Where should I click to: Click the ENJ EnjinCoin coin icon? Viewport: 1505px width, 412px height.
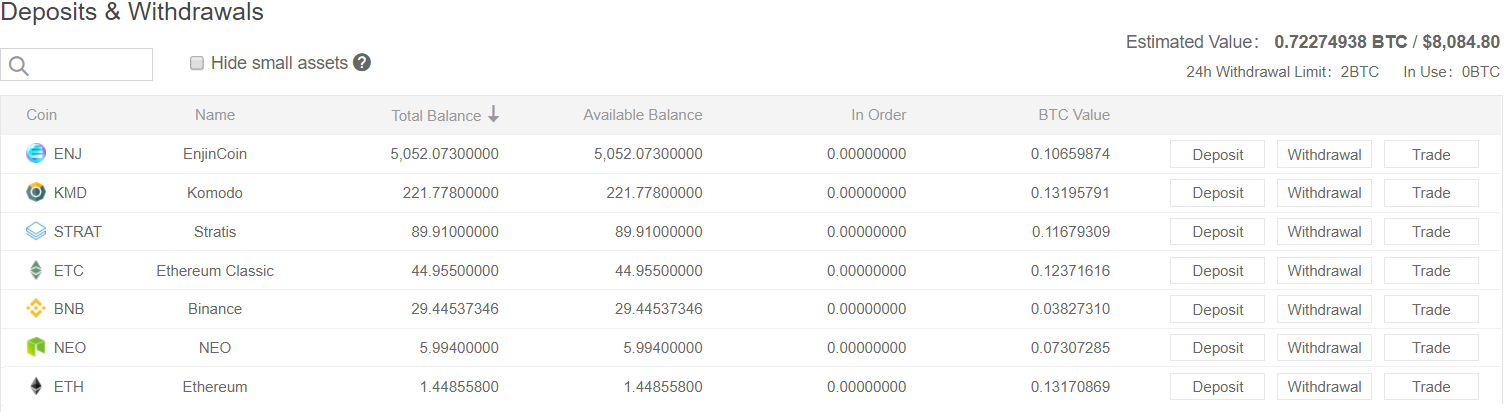pyautogui.click(x=36, y=154)
